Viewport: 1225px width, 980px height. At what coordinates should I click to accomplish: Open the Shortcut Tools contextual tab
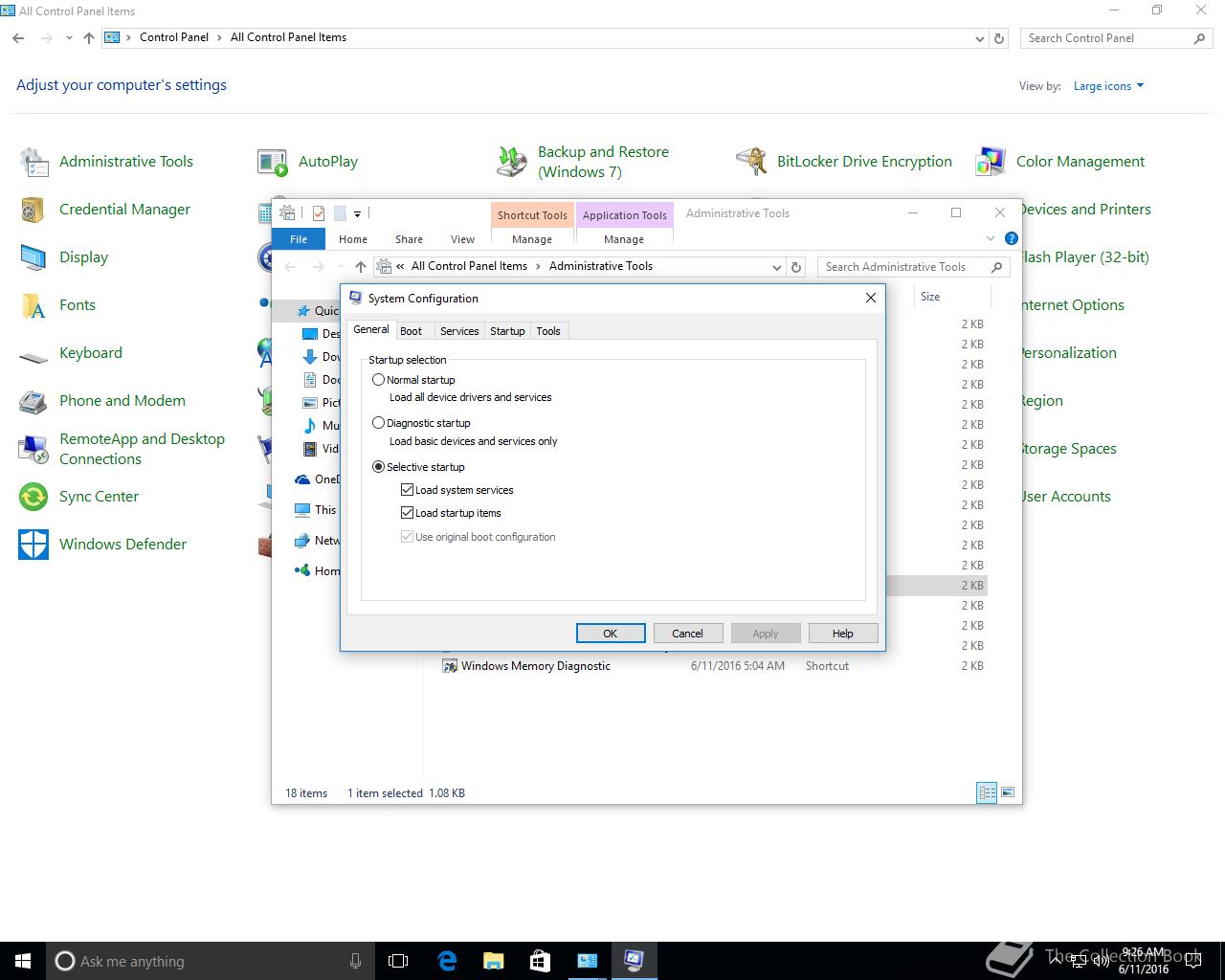(x=532, y=214)
